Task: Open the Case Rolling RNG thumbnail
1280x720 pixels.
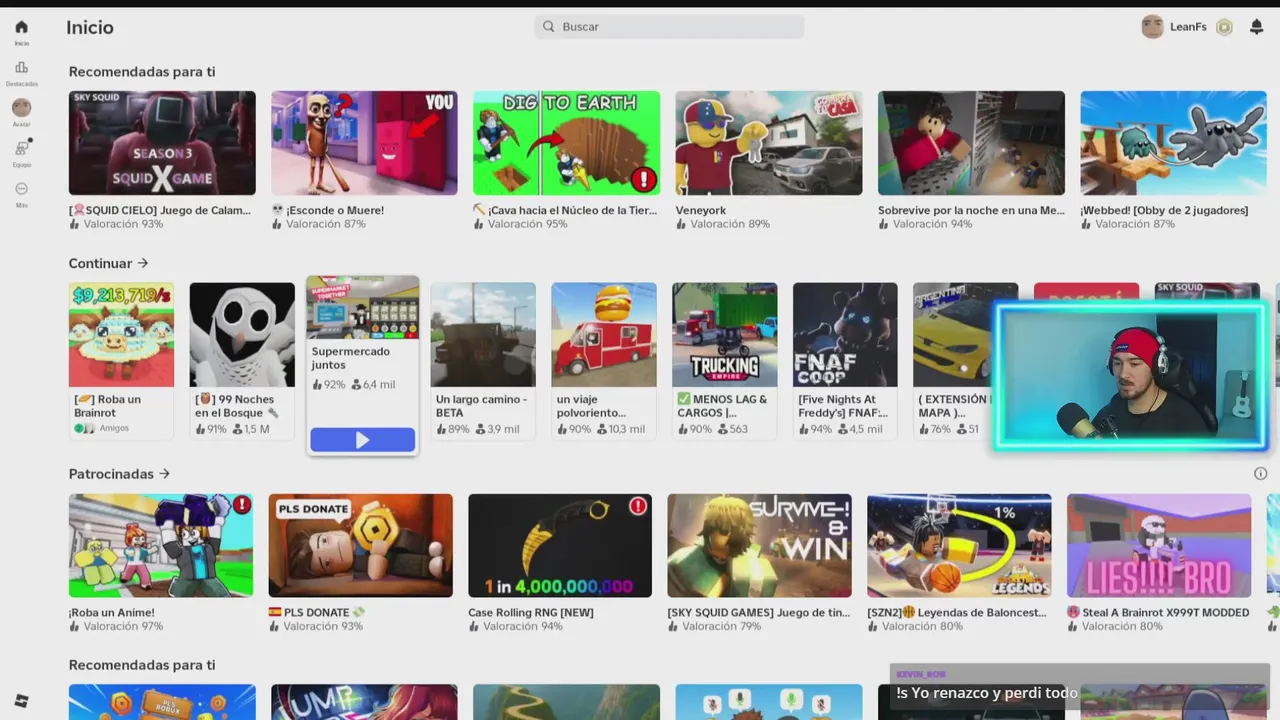Action: pos(560,545)
